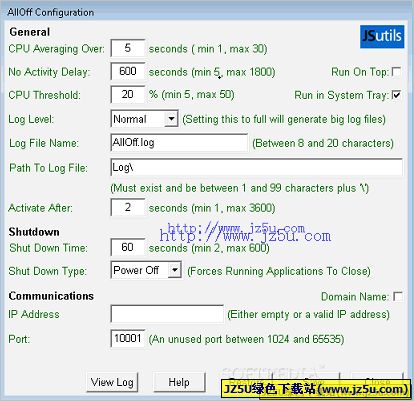Click the No Activity Delay field
Image resolution: width=414 pixels, height=401 pixels.
pos(128,71)
